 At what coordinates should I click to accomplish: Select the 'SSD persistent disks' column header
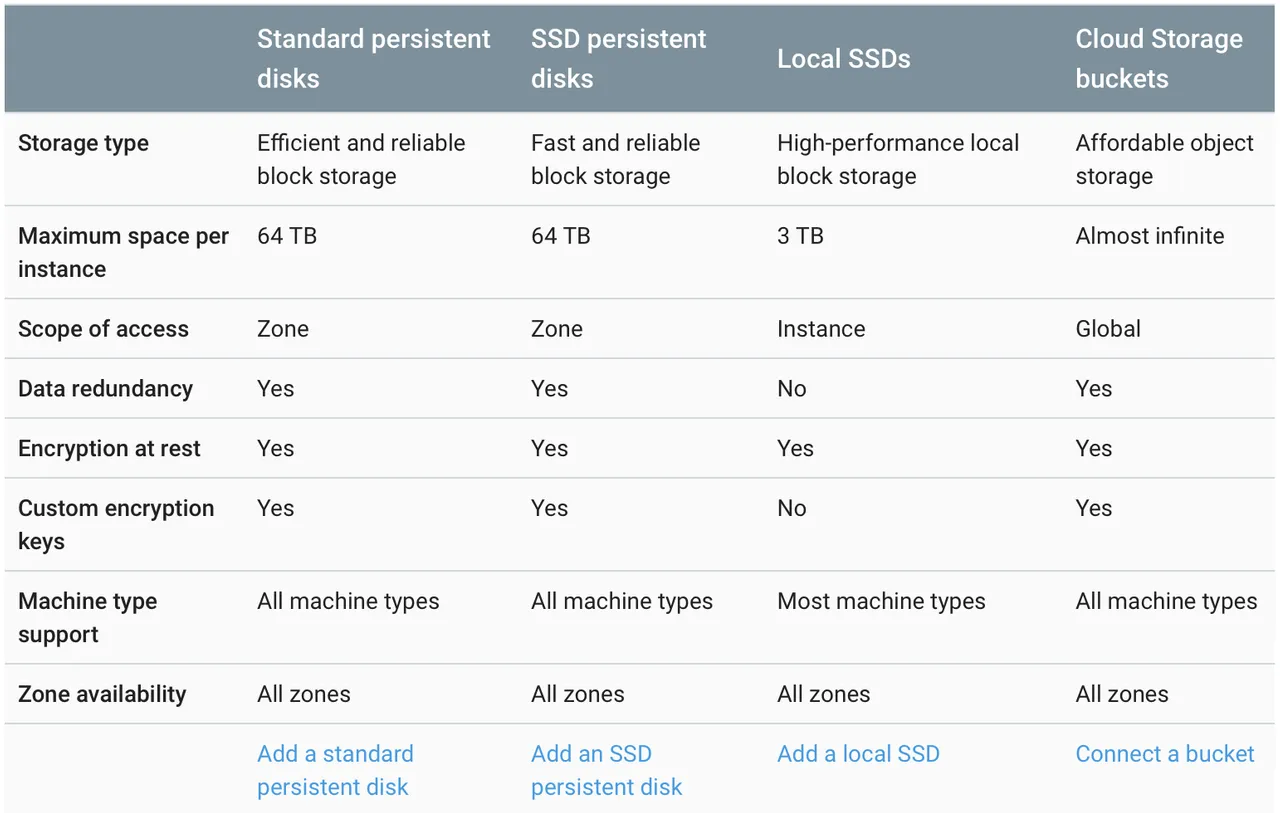click(x=618, y=58)
